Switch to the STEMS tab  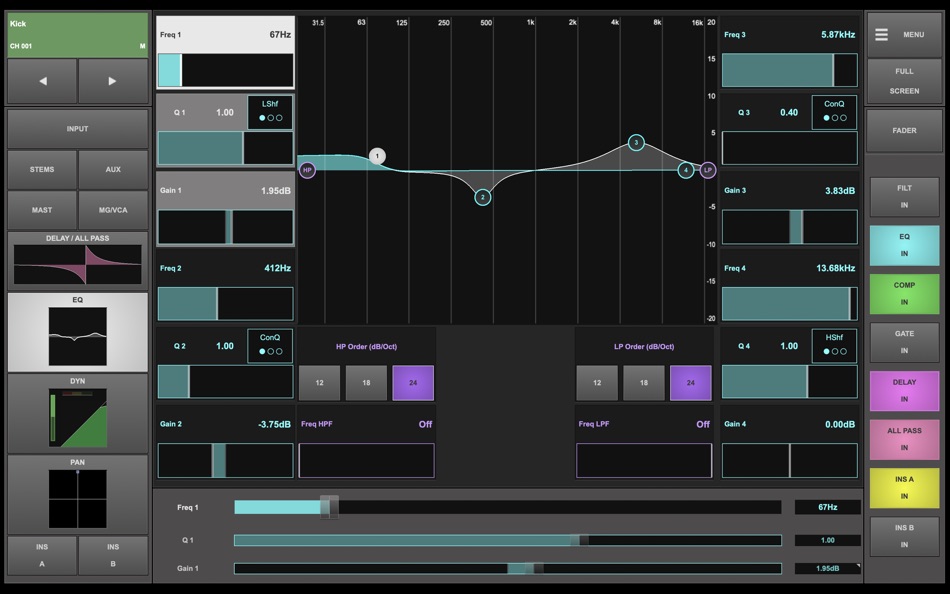coord(42,170)
